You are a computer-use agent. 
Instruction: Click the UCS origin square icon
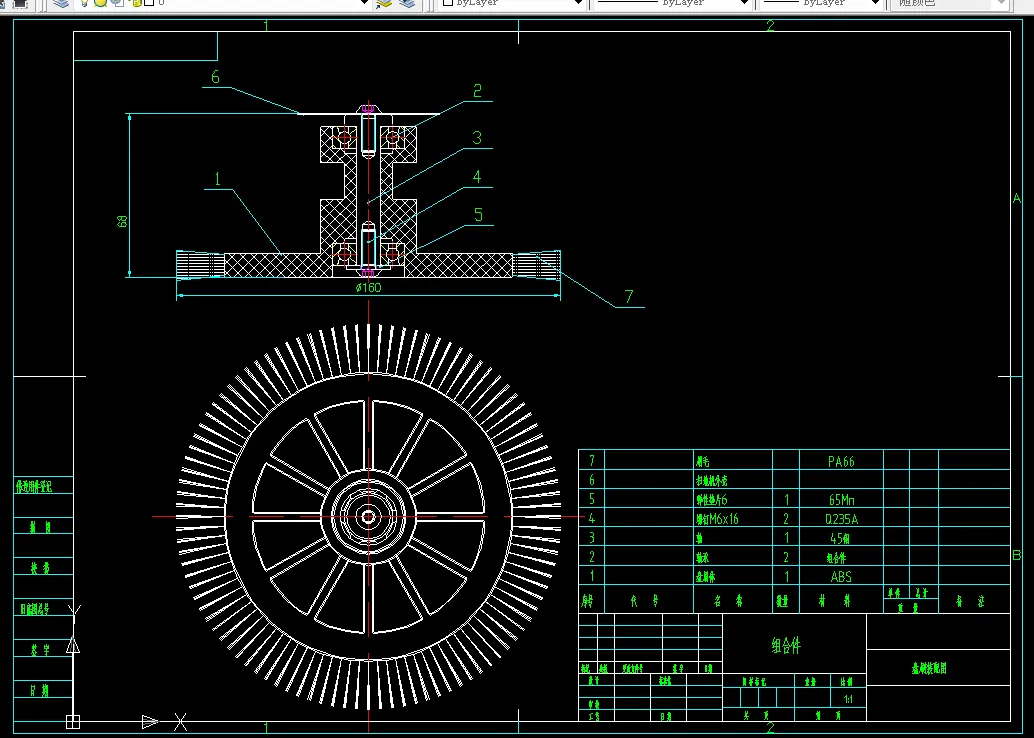tap(73, 722)
